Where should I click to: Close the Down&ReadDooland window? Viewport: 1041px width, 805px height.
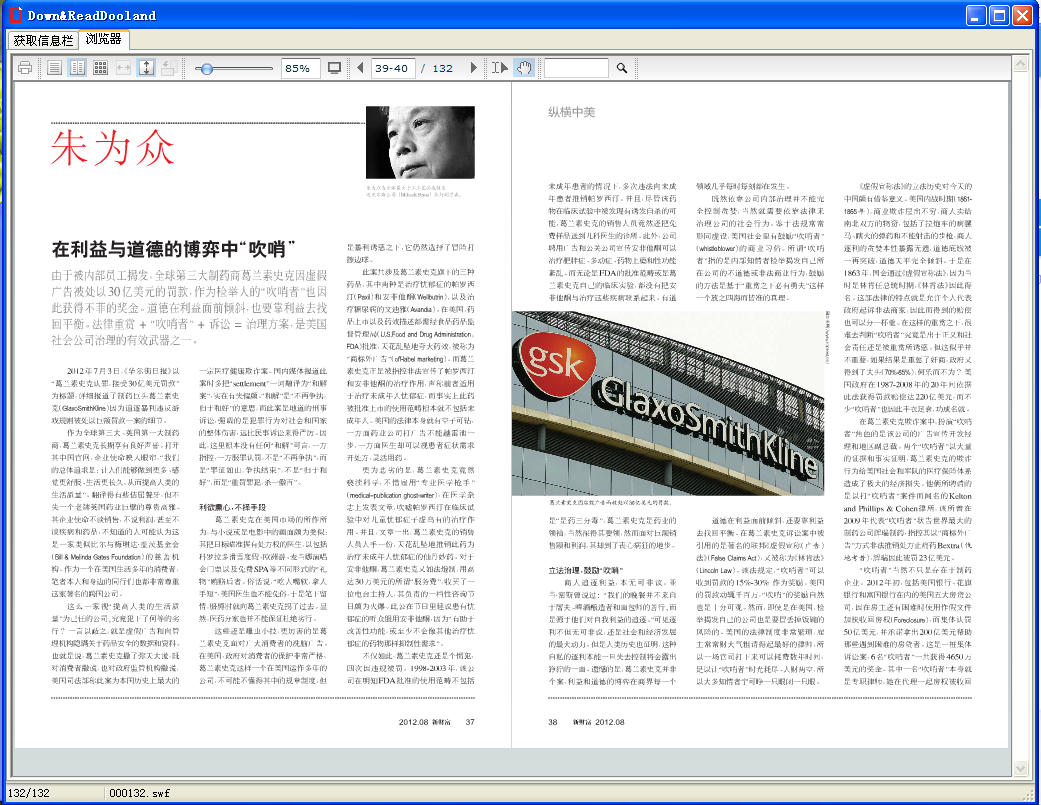pos(1022,15)
